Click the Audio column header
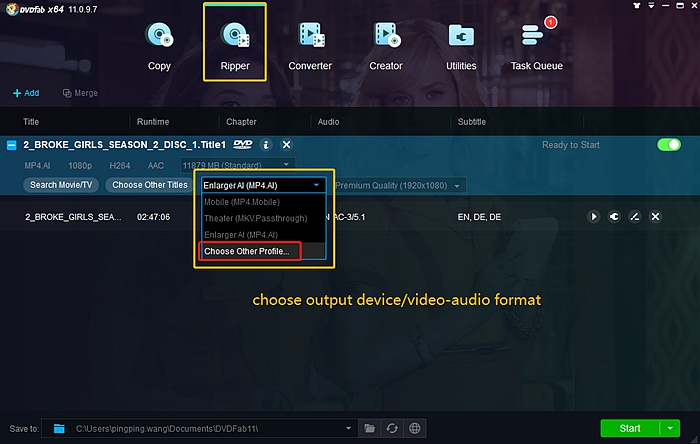This screenshot has width=700, height=444. pyautogui.click(x=328, y=122)
